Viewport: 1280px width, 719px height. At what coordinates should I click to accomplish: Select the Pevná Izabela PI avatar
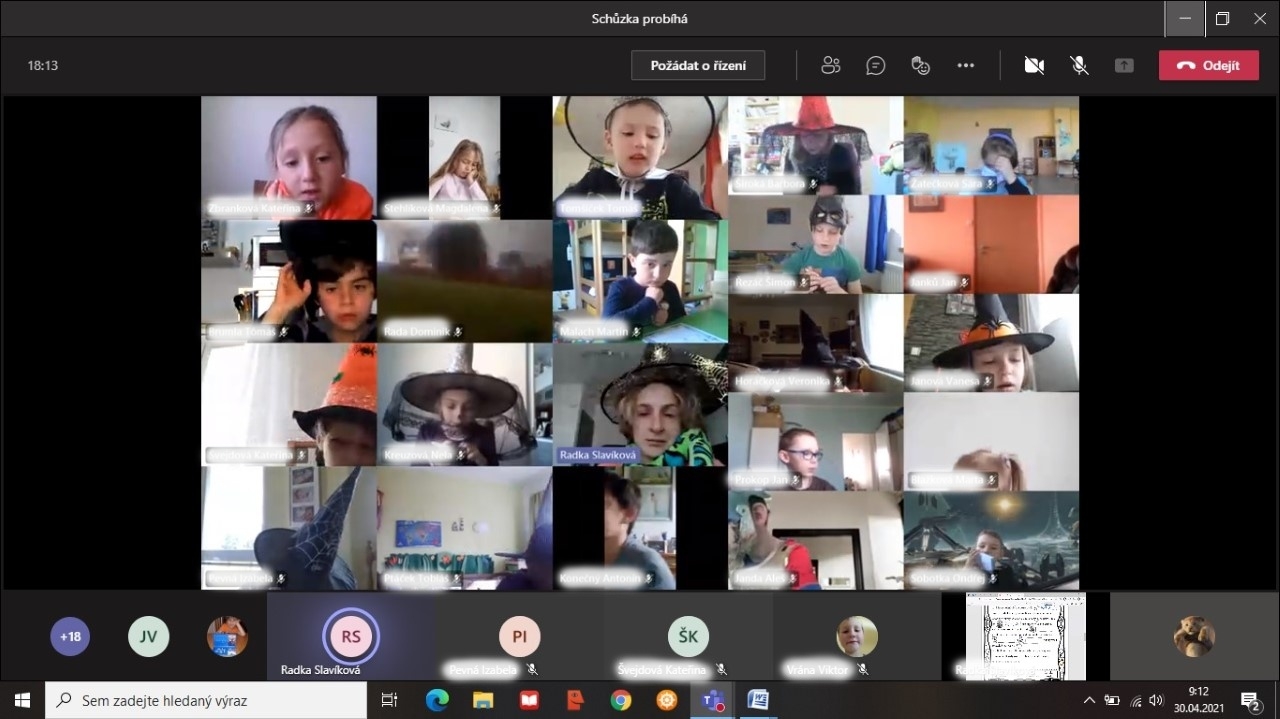pos(519,636)
